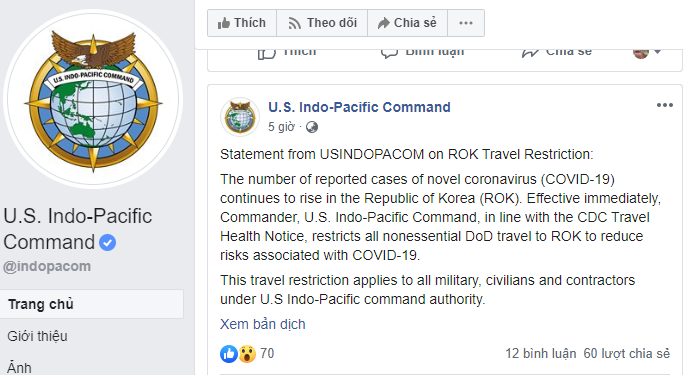Image resolution: width=683 pixels, height=375 pixels.
Task: Open the page's more options ellipsis button
Action: (x=466, y=23)
